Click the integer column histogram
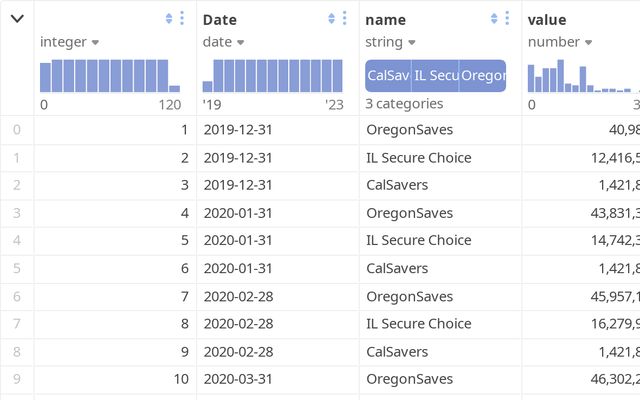Screen dimensions: 640x400 [110, 76]
